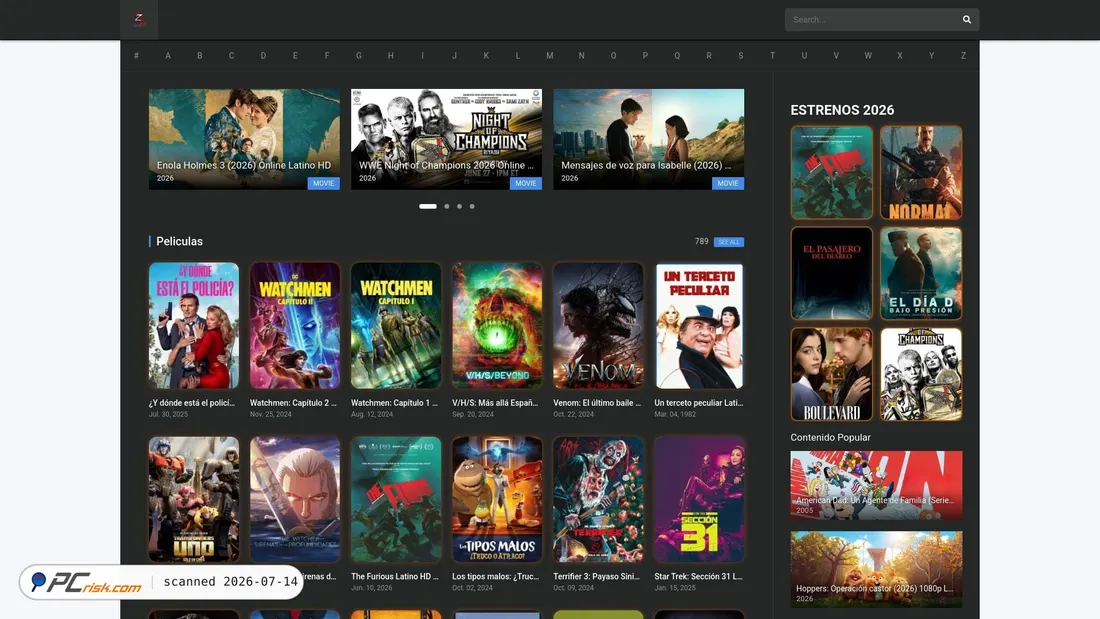Open El Día D Bajo Presión poster
This screenshot has width=1100, height=619.
pos(921,273)
